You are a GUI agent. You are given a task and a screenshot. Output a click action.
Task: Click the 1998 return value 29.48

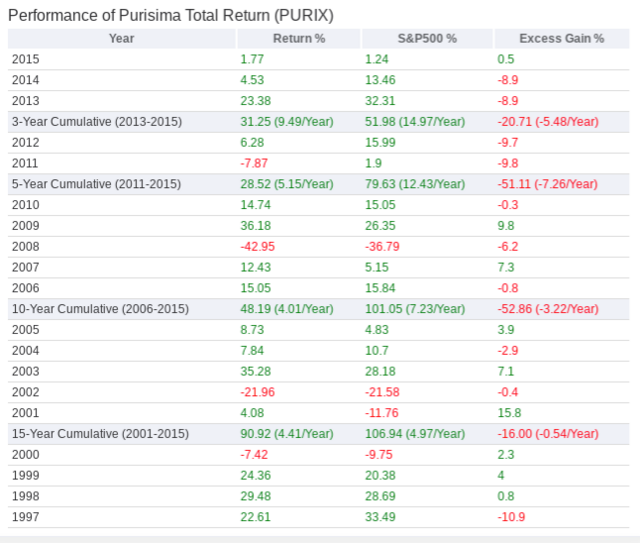click(255, 496)
